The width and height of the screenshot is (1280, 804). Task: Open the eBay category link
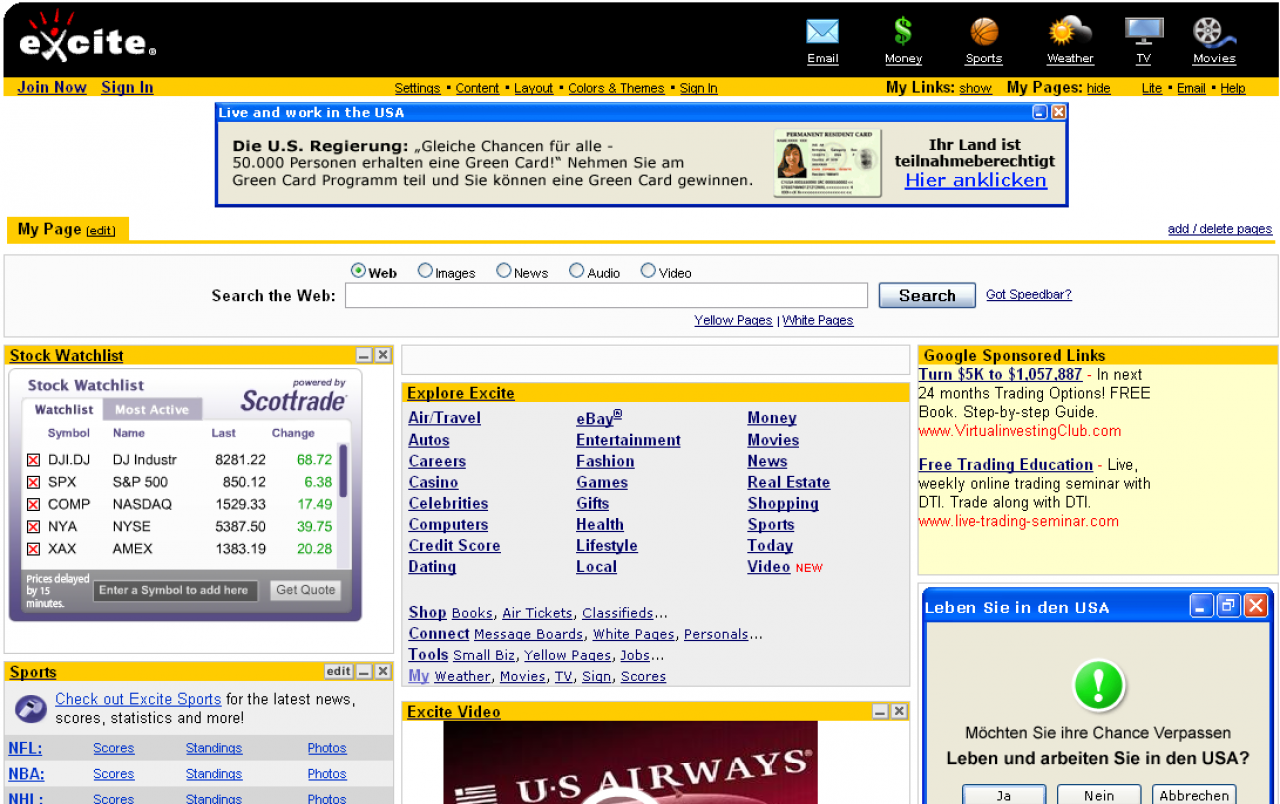[599, 418]
